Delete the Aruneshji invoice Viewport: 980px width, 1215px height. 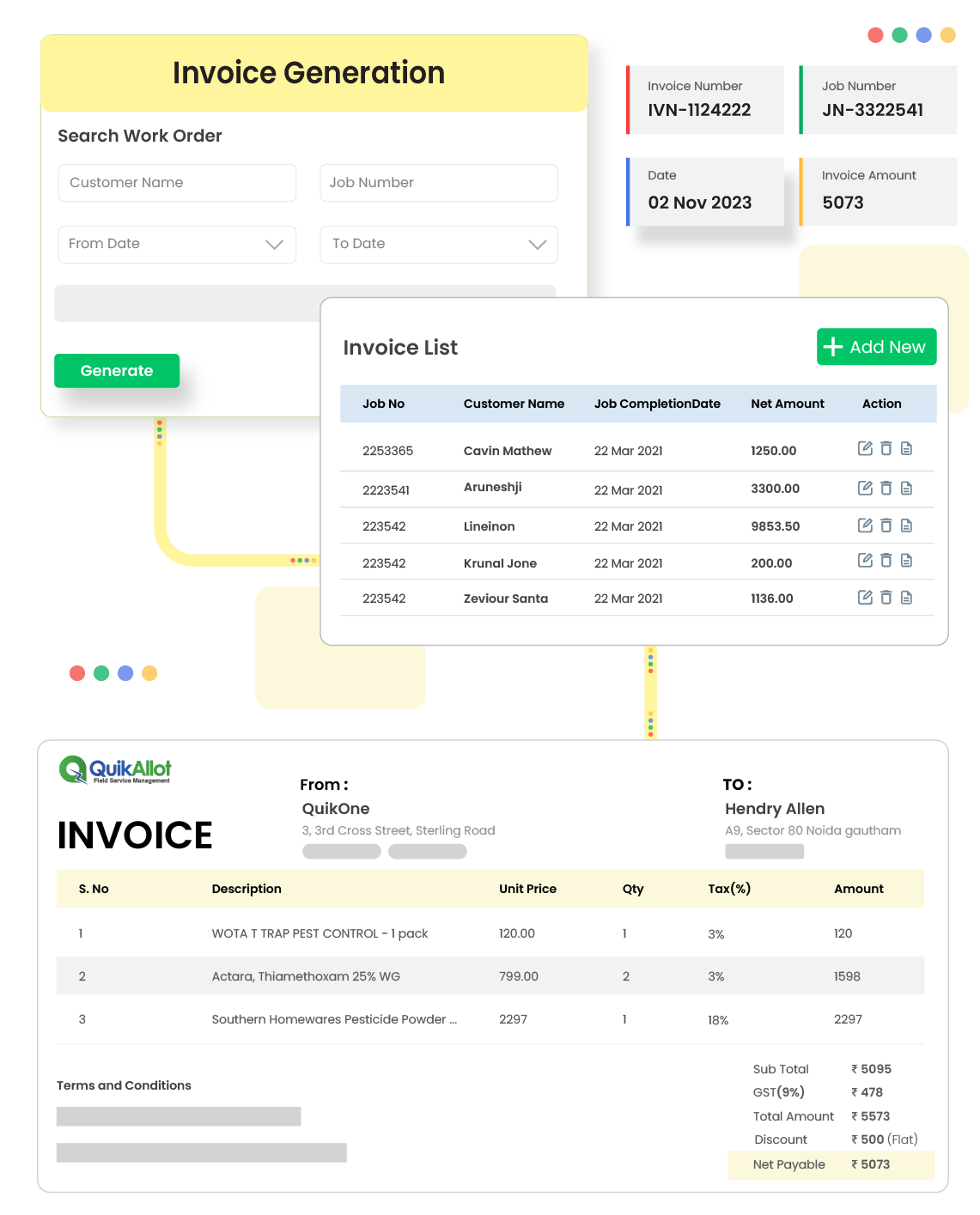[886, 488]
